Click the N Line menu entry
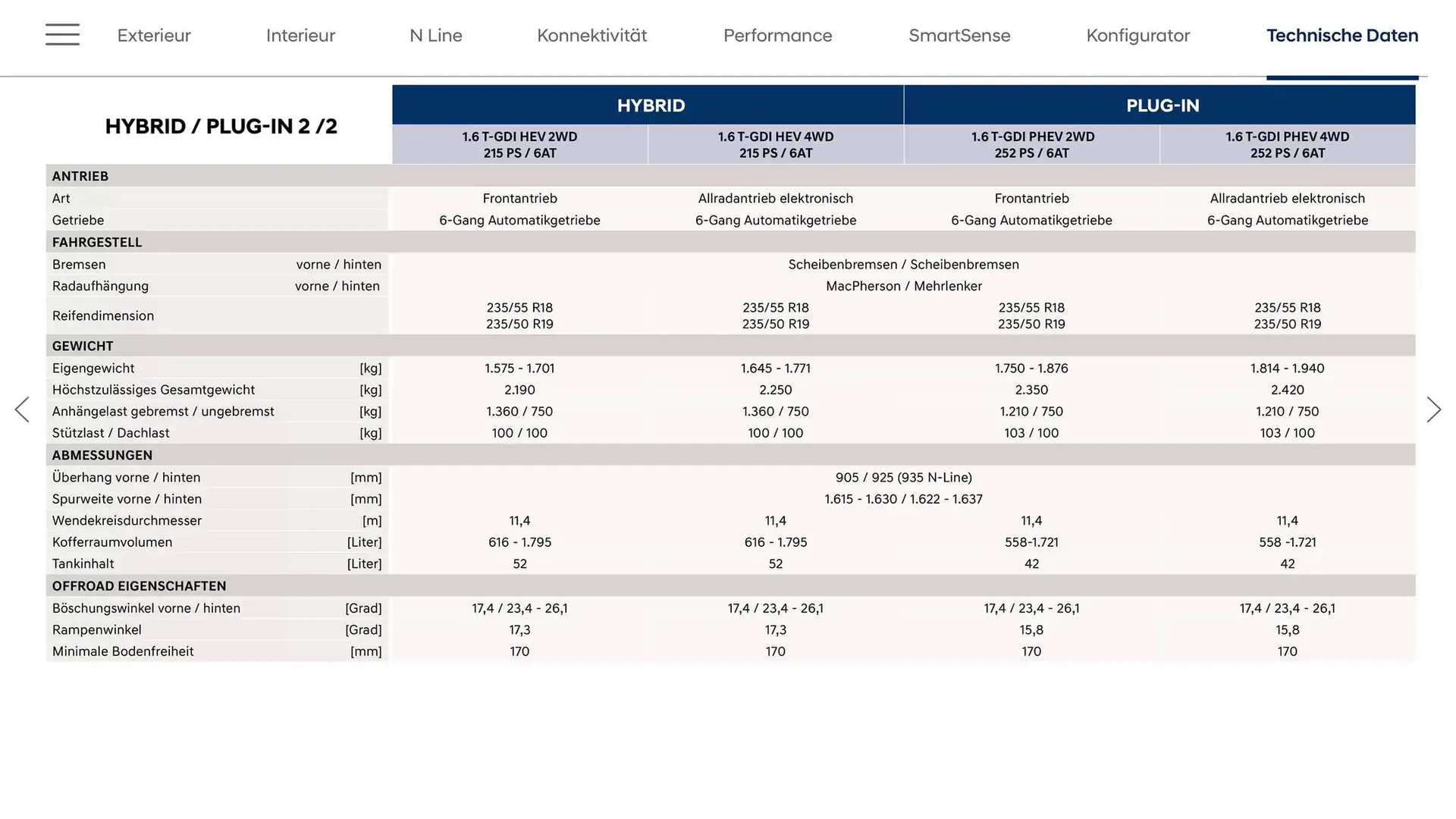This screenshot has width=1456, height=819. [x=436, y=36]
